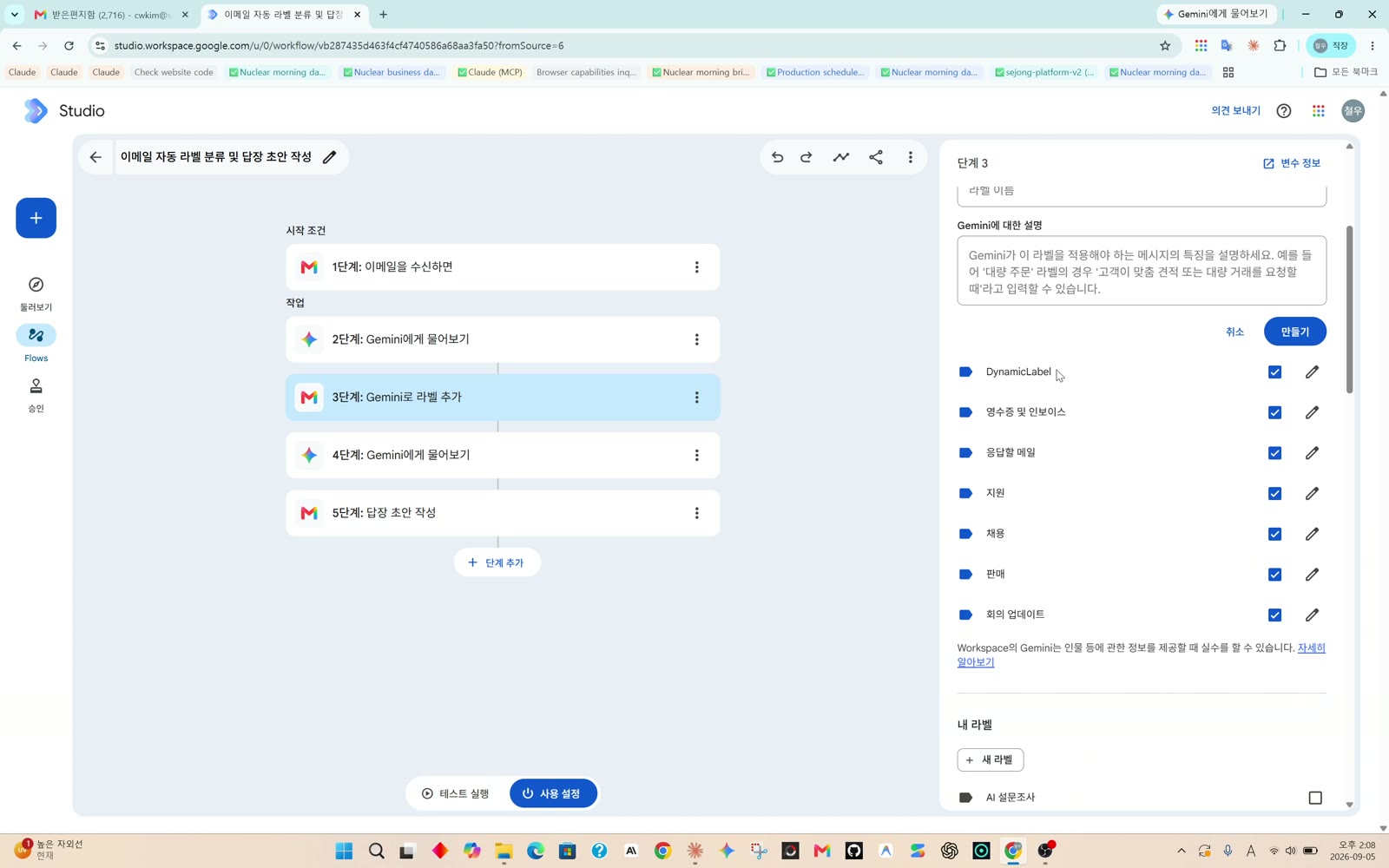Select step 5단계: 답장 초안 작성

click(x=503, y=513)
